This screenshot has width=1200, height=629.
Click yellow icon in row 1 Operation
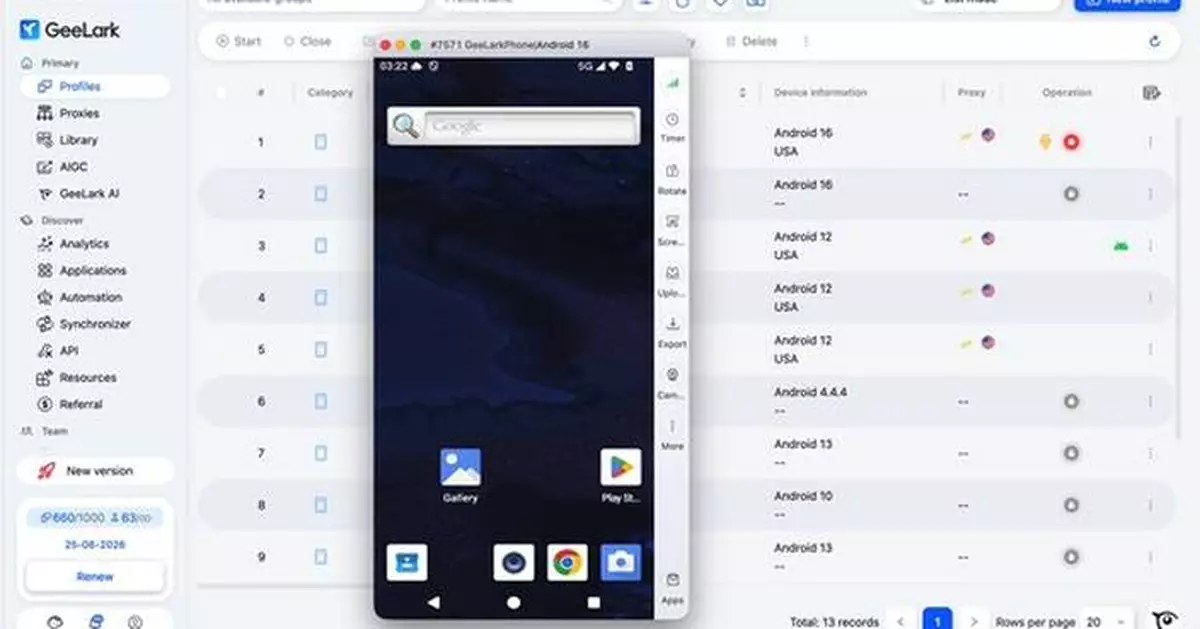coord(1046,142)
